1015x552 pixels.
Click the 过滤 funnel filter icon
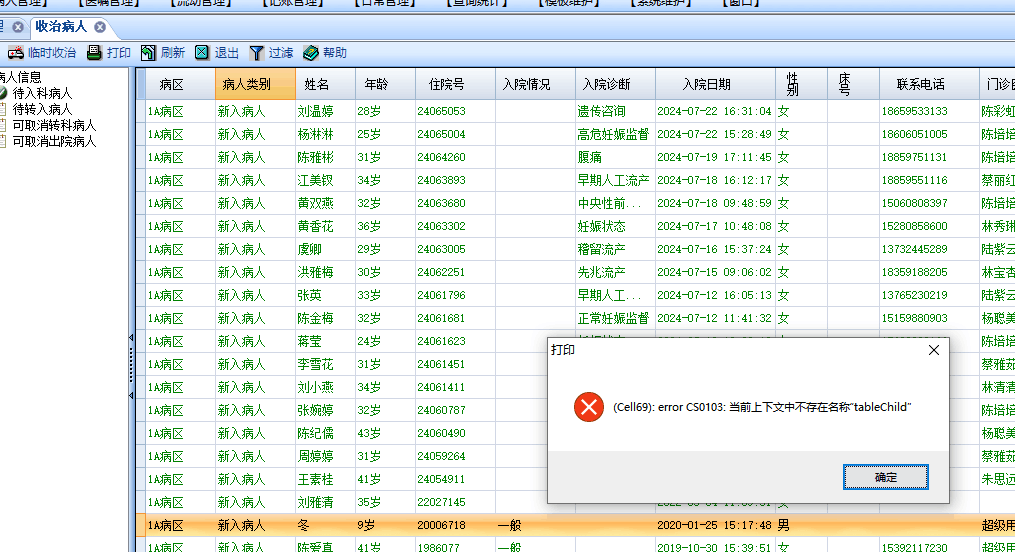coord(256,53)
